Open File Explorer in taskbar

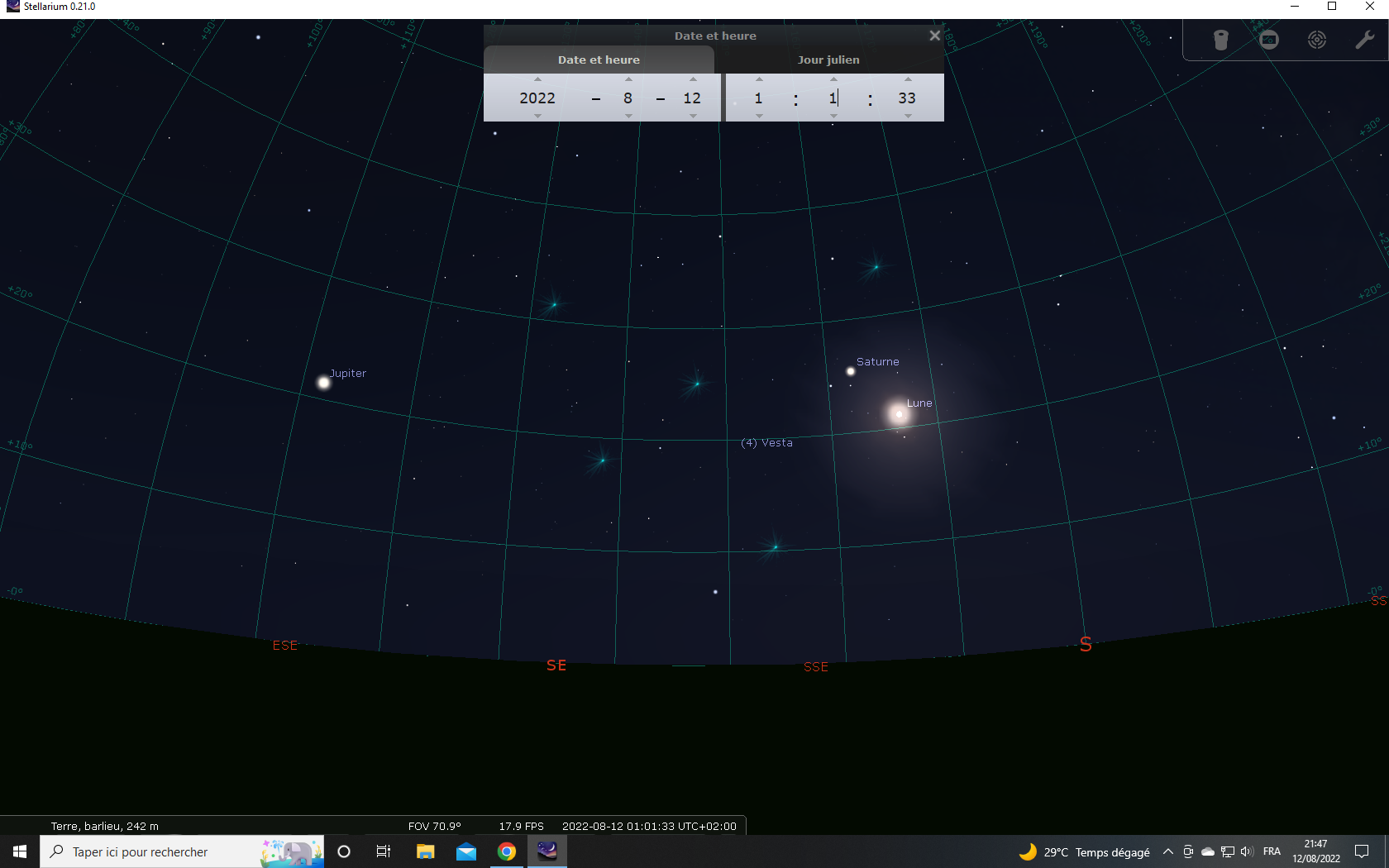pos(426,851)
